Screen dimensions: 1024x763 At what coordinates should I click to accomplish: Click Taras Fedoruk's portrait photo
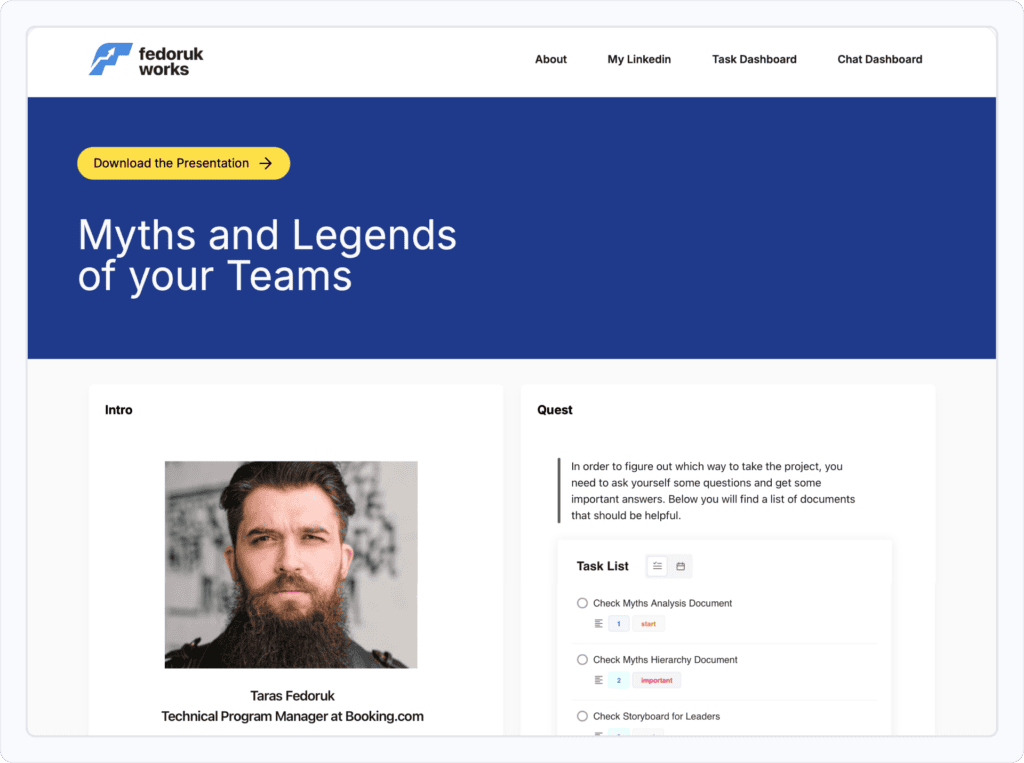(x=291, y=564)
